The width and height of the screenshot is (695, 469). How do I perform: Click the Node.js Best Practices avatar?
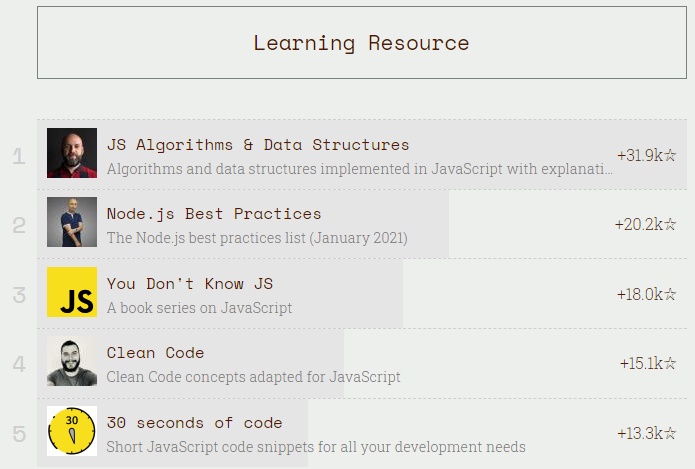pos(72,222)
